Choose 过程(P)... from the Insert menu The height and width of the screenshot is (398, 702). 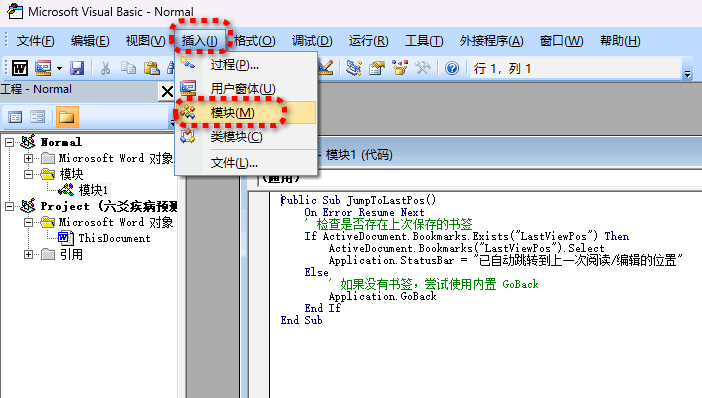point(247,65)
